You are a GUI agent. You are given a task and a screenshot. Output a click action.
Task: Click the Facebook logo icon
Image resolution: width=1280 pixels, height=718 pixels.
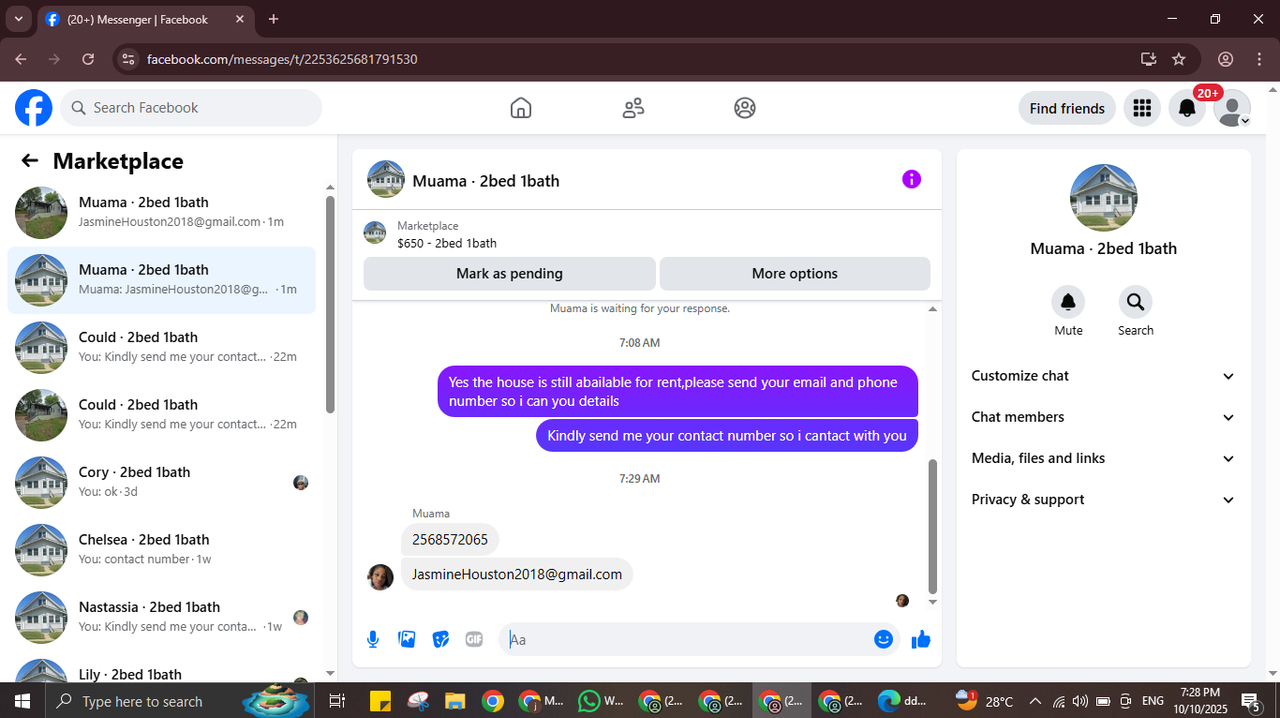(33, 108)
